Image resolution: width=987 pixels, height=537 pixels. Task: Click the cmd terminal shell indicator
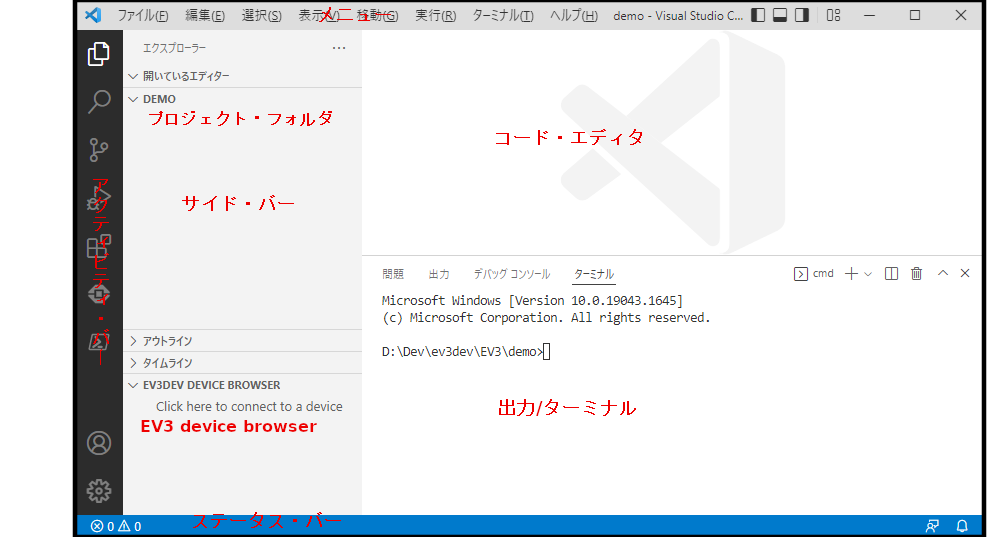pos(814,274)
